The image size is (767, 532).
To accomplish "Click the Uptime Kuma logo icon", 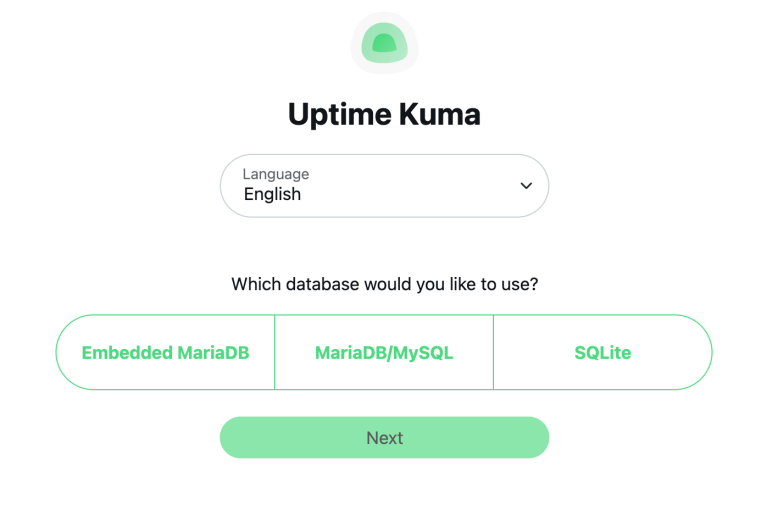I will pyautogui.click(x=384, y=43).
